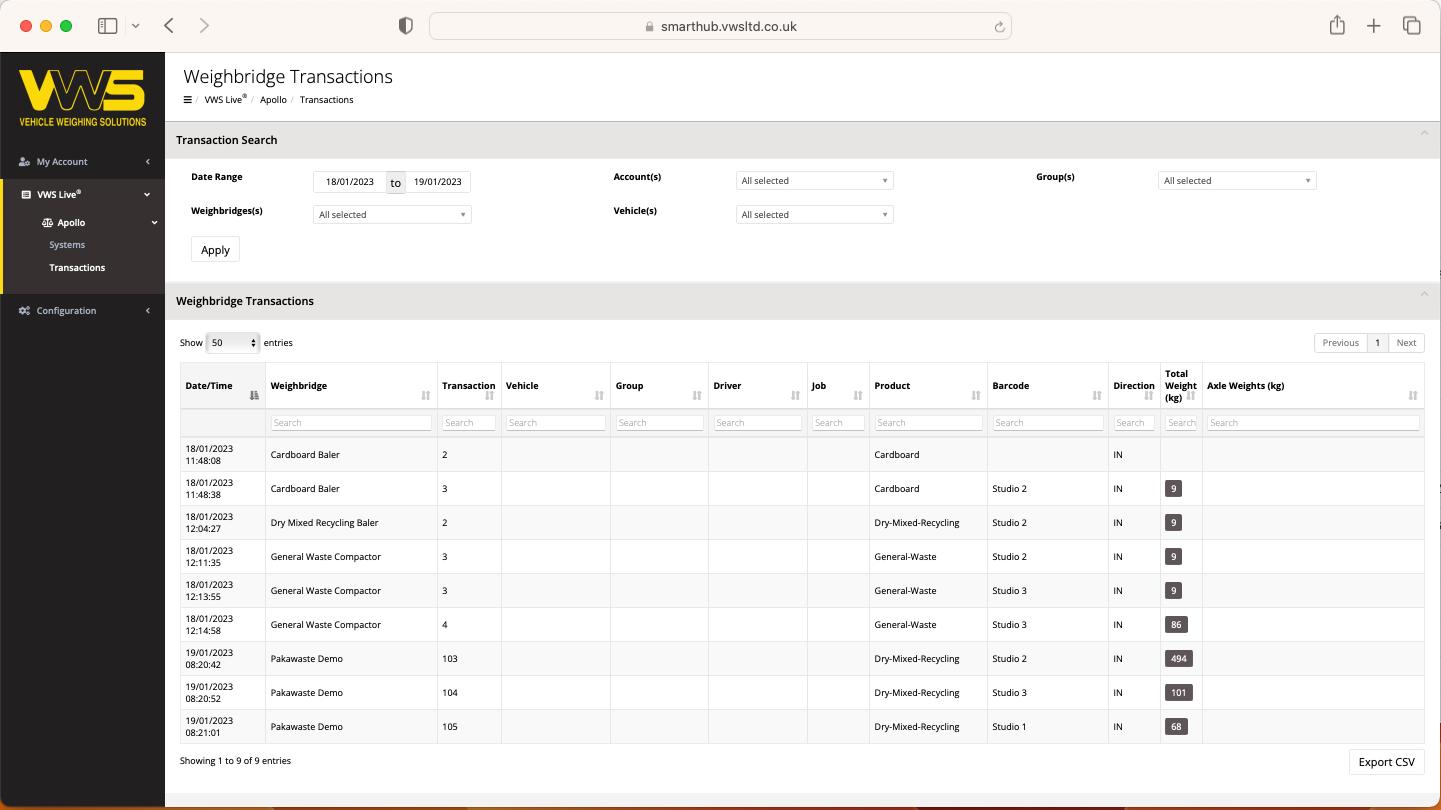Open VWS Live sidebar menu
This screenshot has width=1441, height=810.
point(83,194)
